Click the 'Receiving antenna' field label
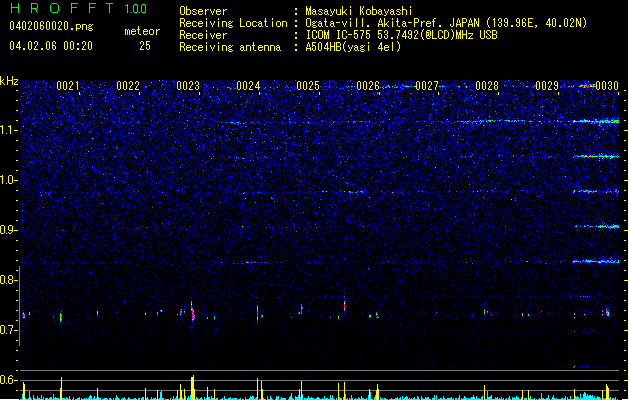Viewport: 629px width, 400px height. (230, 47)
